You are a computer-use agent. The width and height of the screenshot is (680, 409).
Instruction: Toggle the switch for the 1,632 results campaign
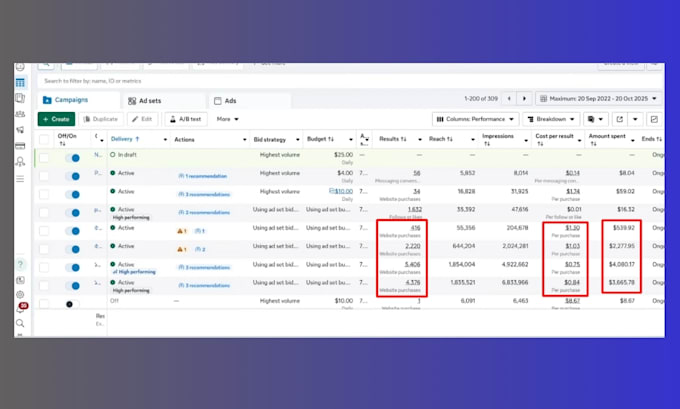click(72, 213)
